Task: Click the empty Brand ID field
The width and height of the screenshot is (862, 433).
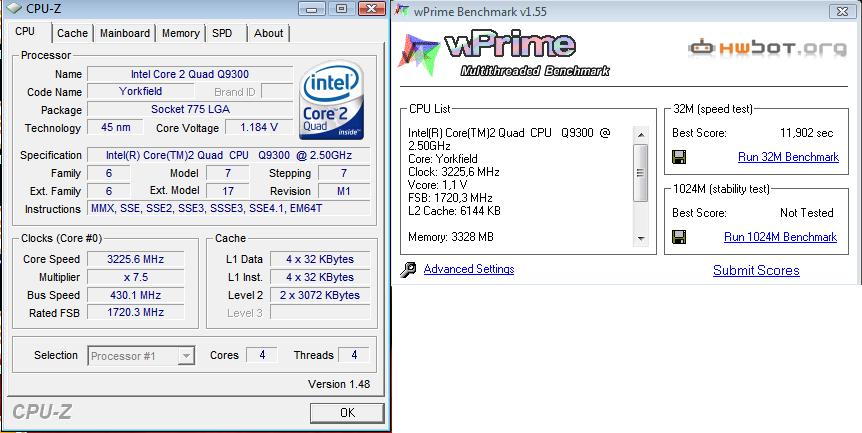Action: click(x=277, y=91)
